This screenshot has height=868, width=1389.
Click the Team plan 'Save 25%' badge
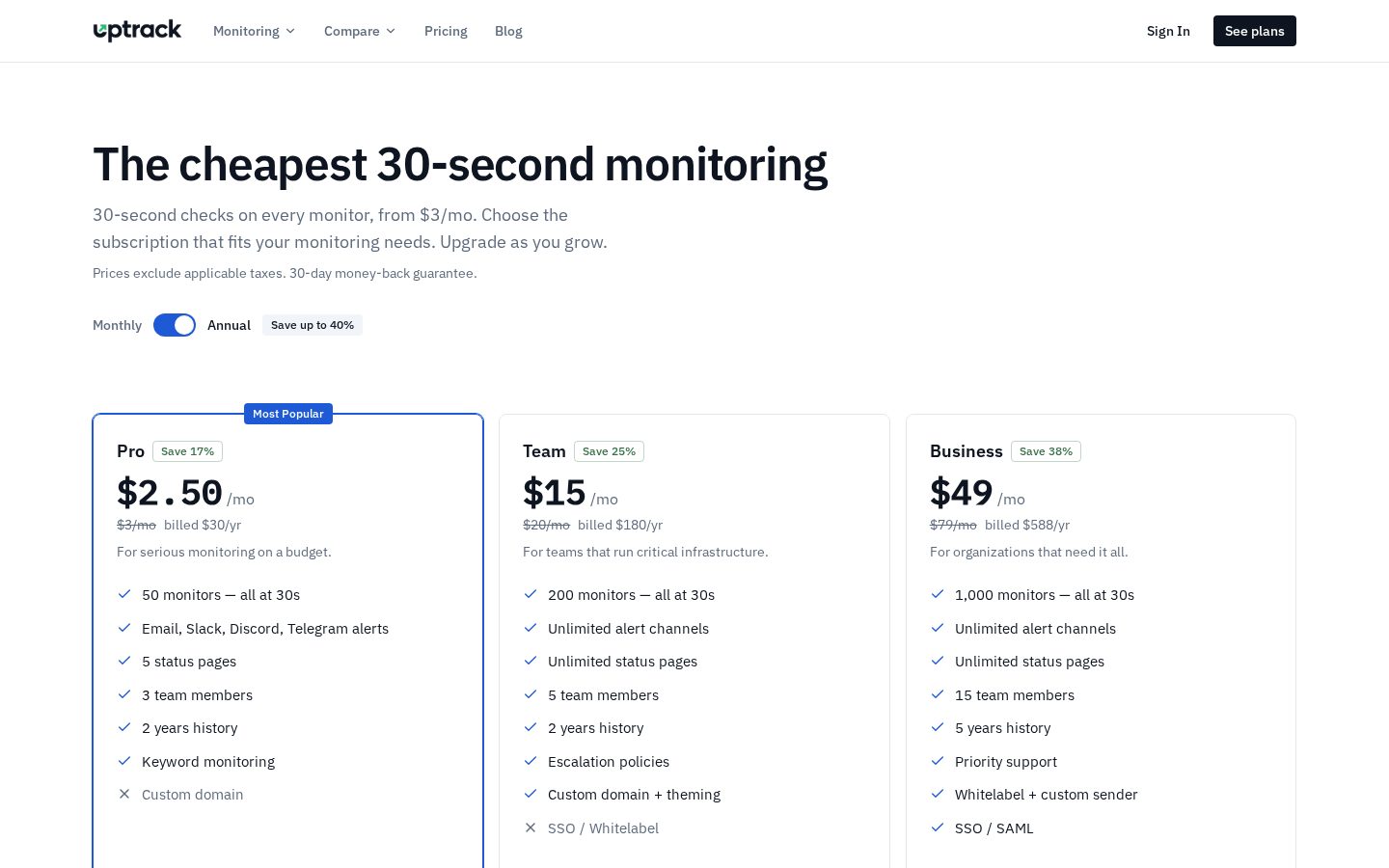[x=609, y=451]
